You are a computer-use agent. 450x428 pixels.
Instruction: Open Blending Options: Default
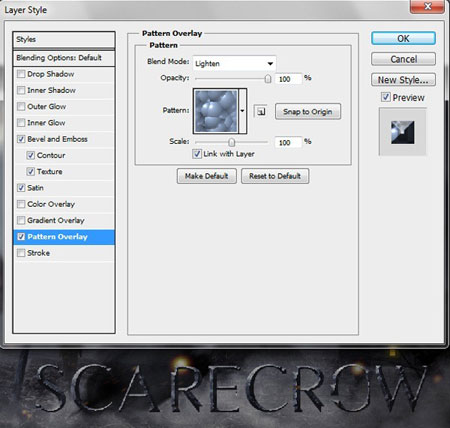pos(64,58)
